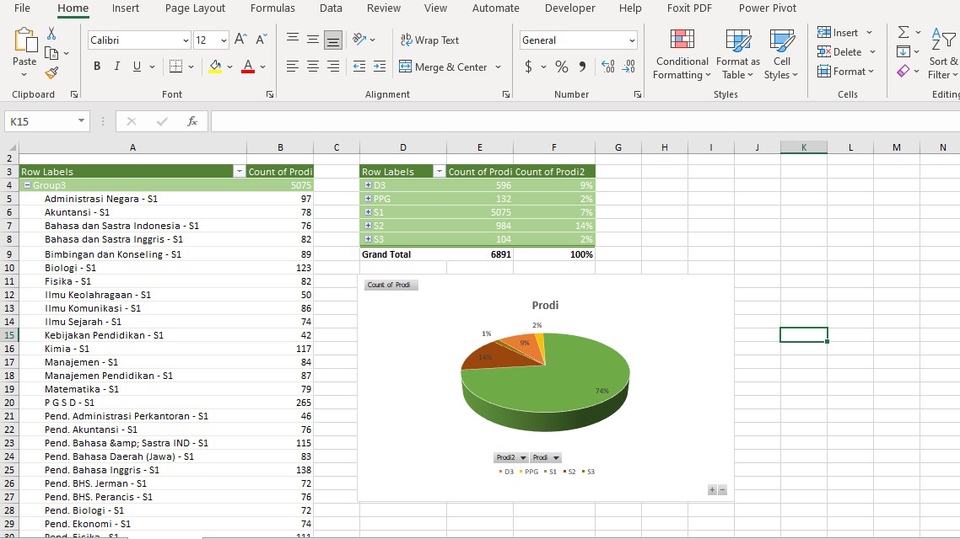Open Conditional Formatting menu
The height and width of the screenshot is (539, 960).
pyautogui.click(x=682, y=54)
